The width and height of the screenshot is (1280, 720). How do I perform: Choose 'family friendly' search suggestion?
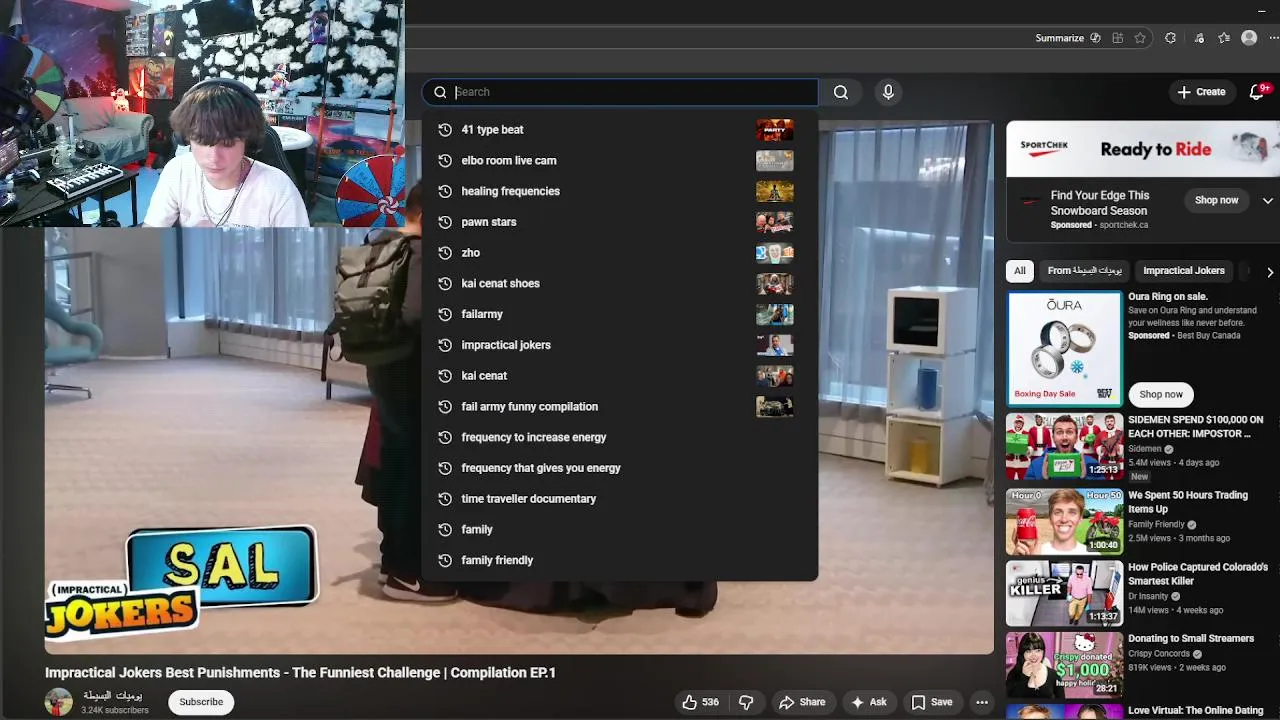point(620,560)
